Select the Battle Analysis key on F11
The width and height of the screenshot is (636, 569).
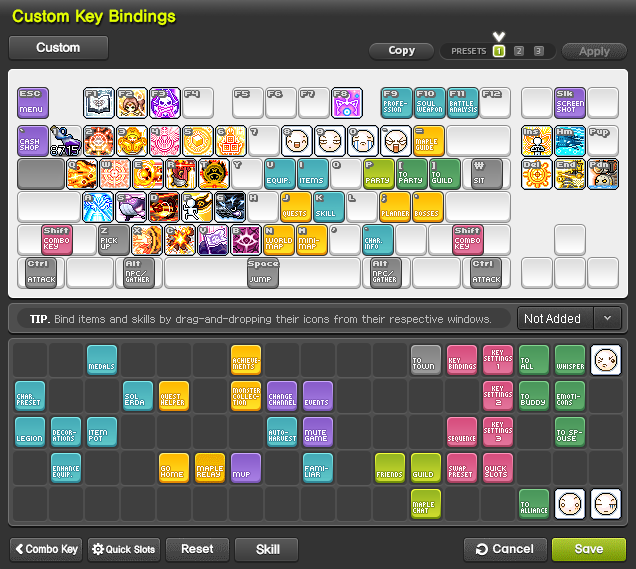463,103
